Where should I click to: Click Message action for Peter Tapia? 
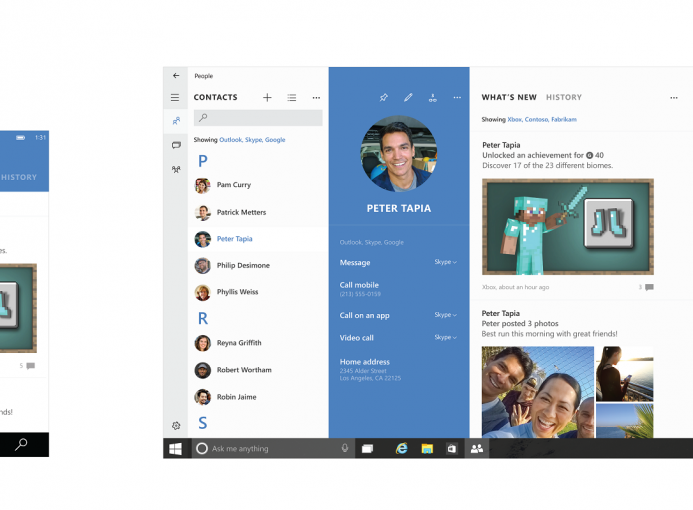coord(355,263)
